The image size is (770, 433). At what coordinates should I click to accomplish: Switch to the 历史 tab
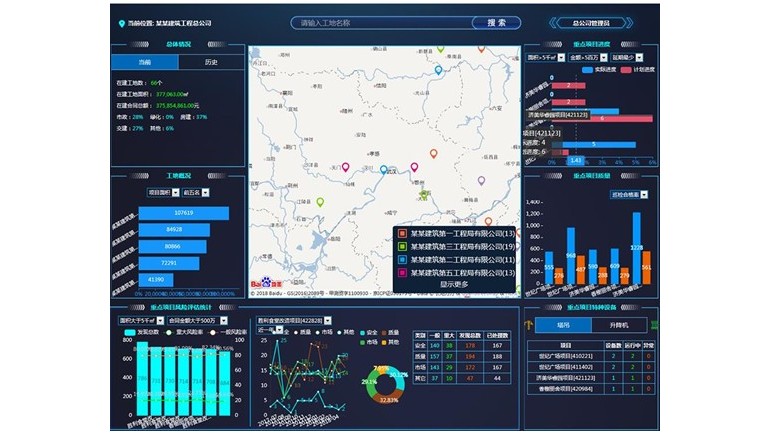211,62
